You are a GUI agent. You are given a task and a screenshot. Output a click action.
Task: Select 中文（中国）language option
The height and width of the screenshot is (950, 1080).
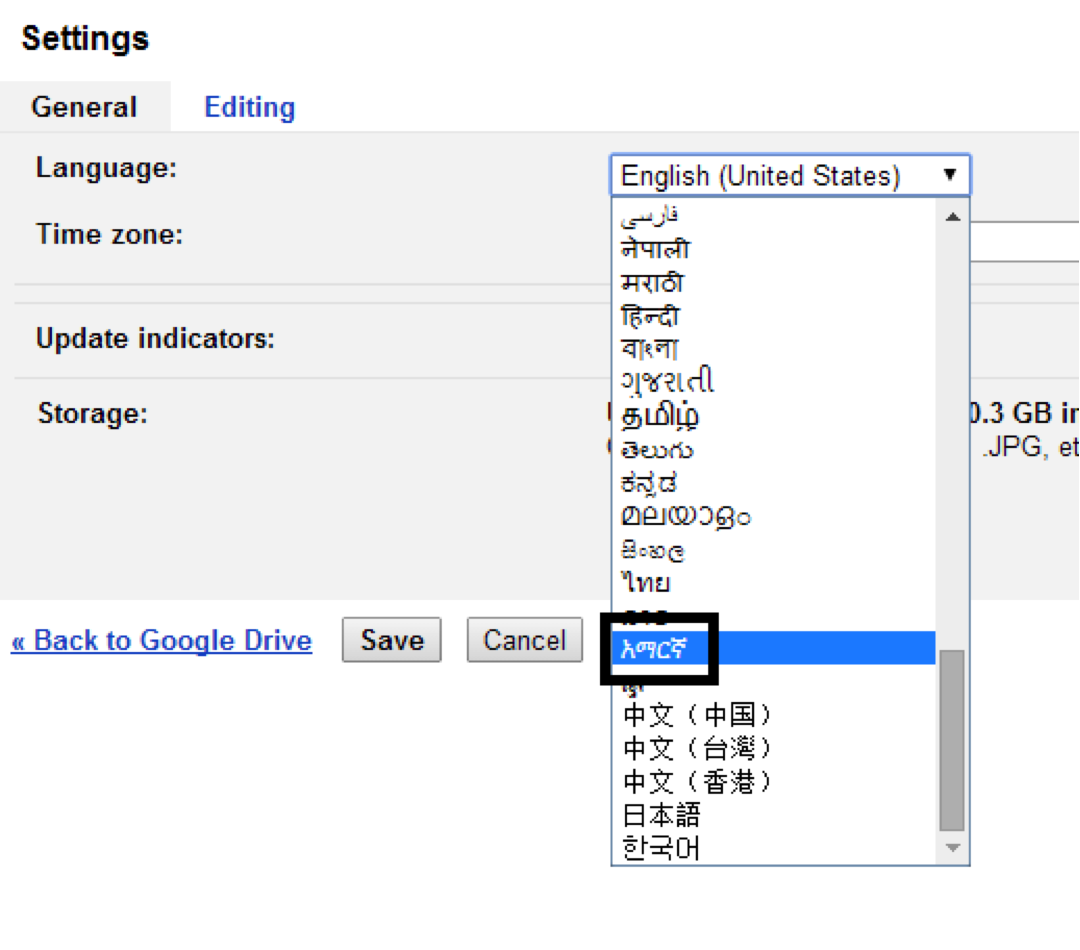[x=697, y=715]
